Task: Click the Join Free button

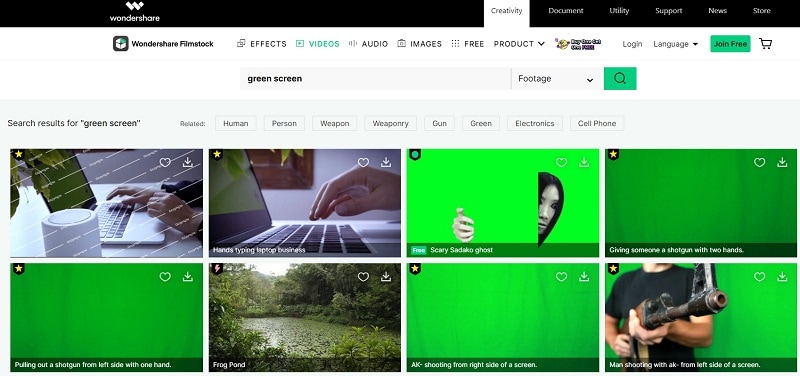Action: [x=730, y=44]
